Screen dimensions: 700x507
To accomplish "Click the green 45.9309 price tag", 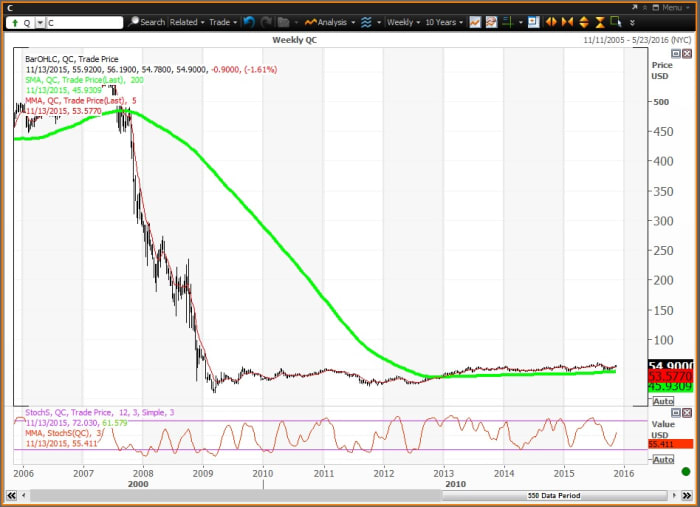I will [671, 386].
